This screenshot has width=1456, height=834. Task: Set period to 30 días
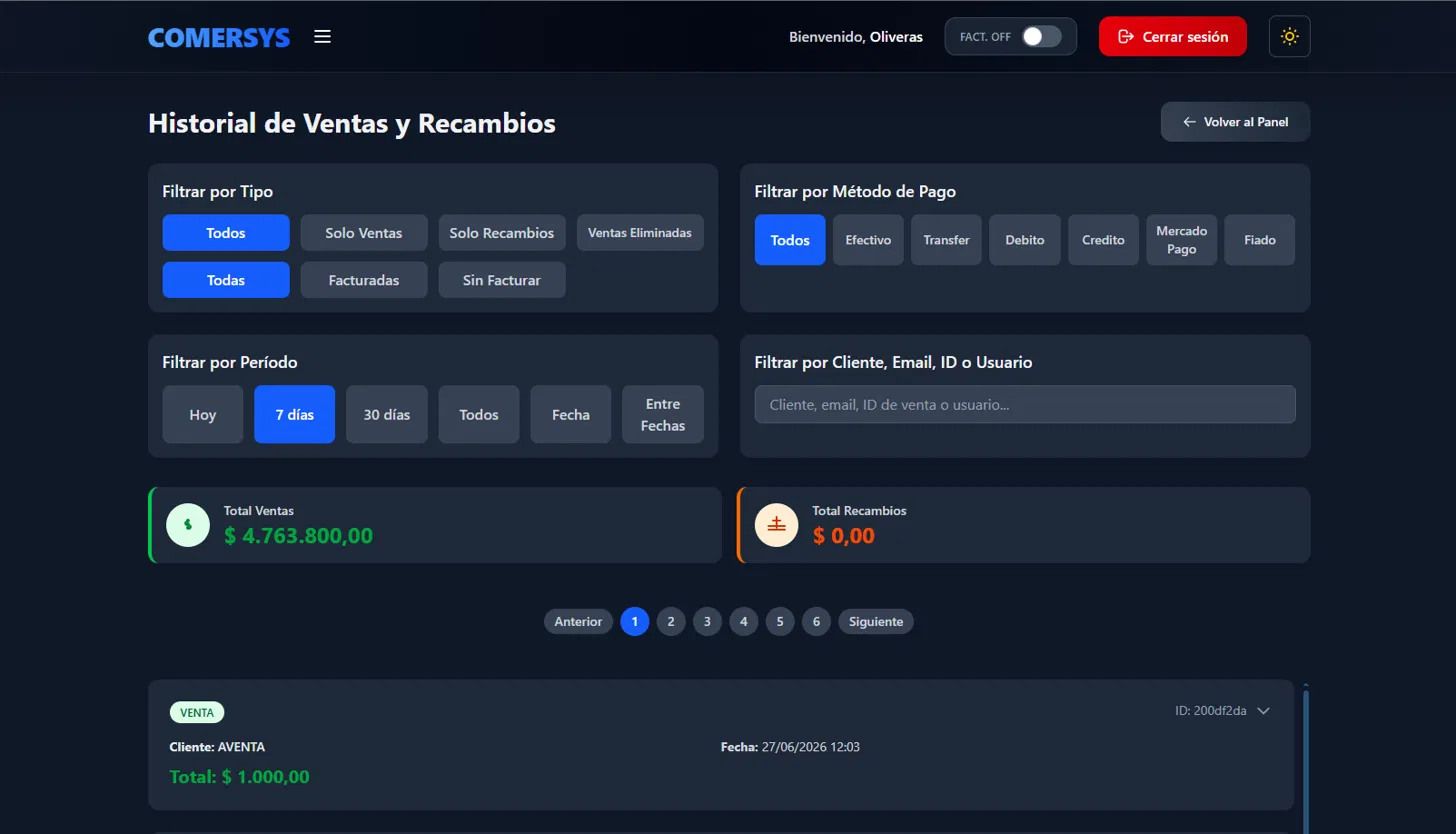(x=387, y=414)
